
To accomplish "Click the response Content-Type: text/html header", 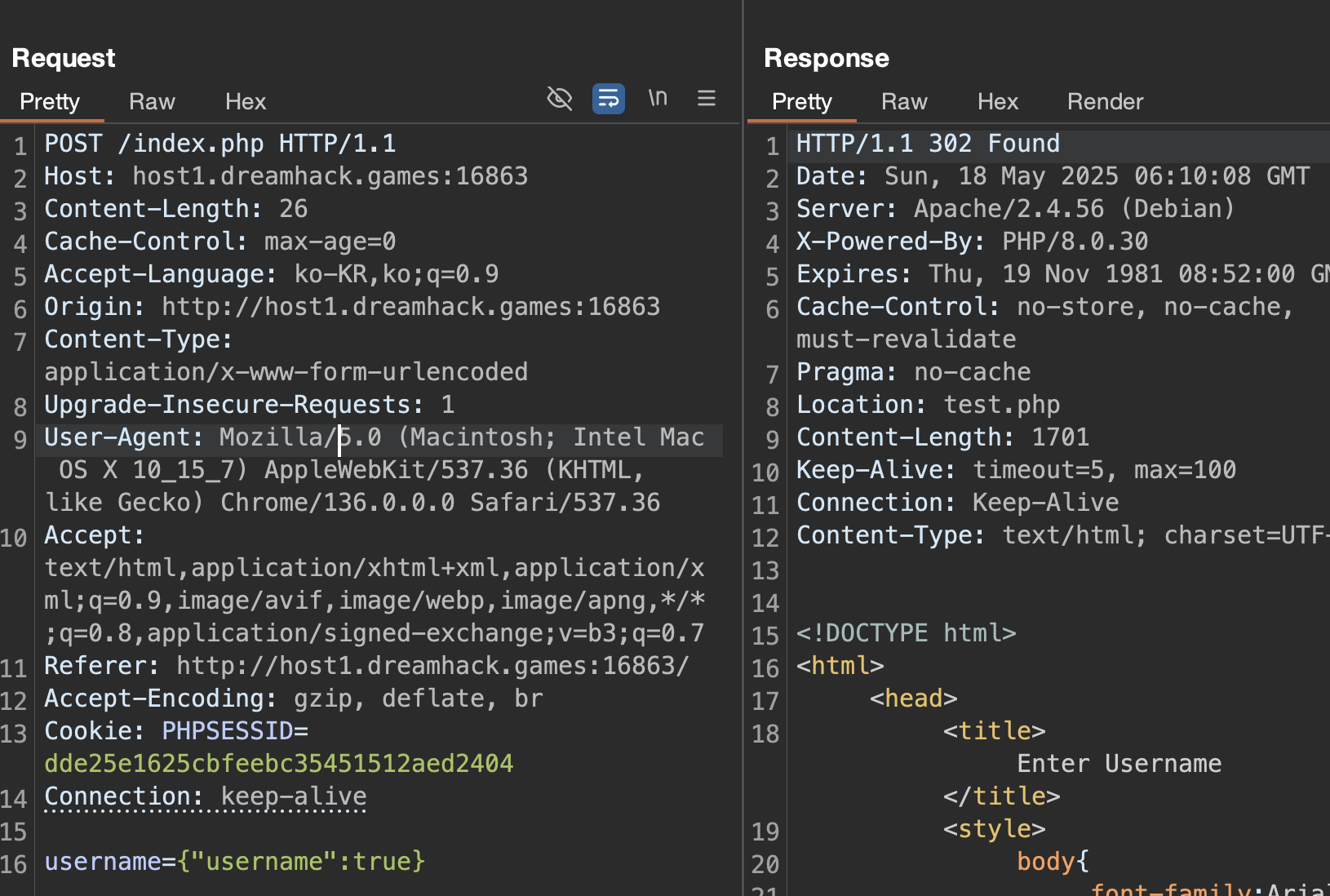I will coord(1063,535).
